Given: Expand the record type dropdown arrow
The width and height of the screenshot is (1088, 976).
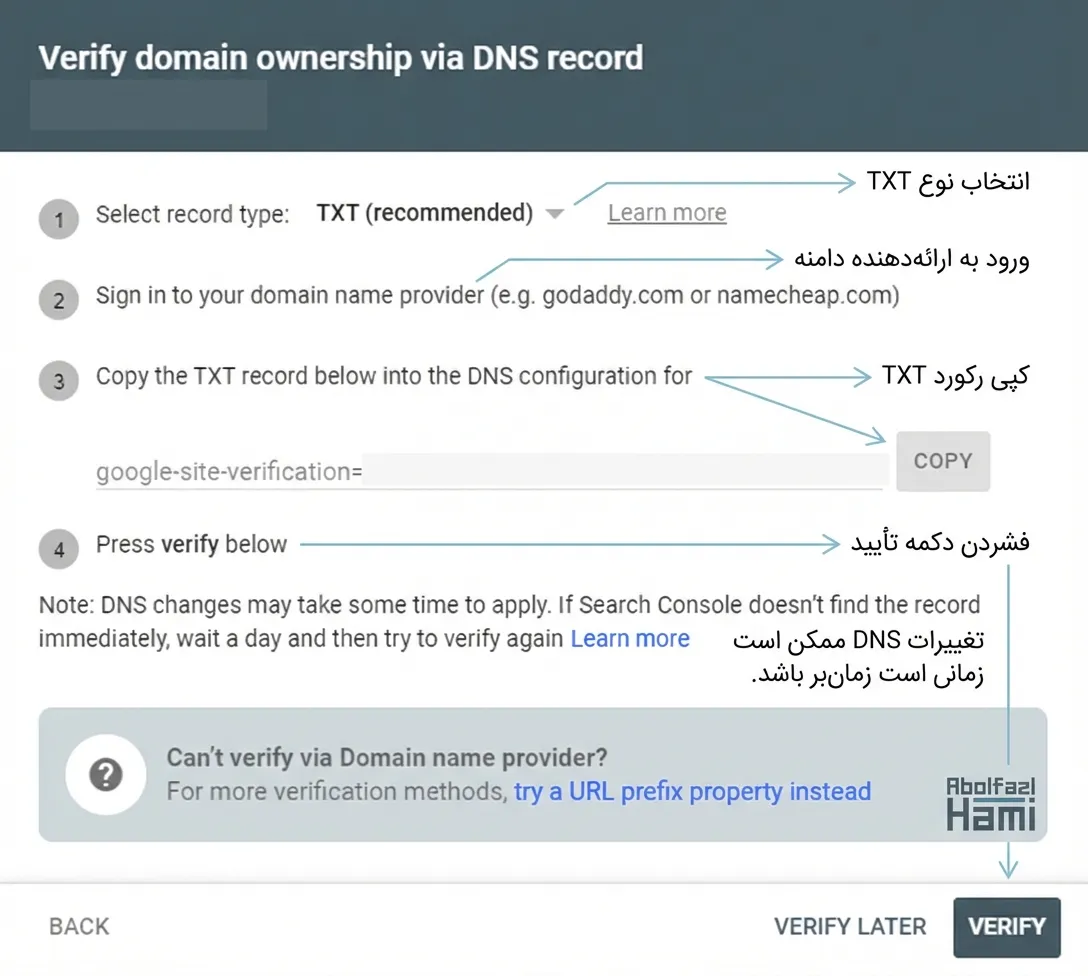Looking at the screenshot, I should coord(555,214).
